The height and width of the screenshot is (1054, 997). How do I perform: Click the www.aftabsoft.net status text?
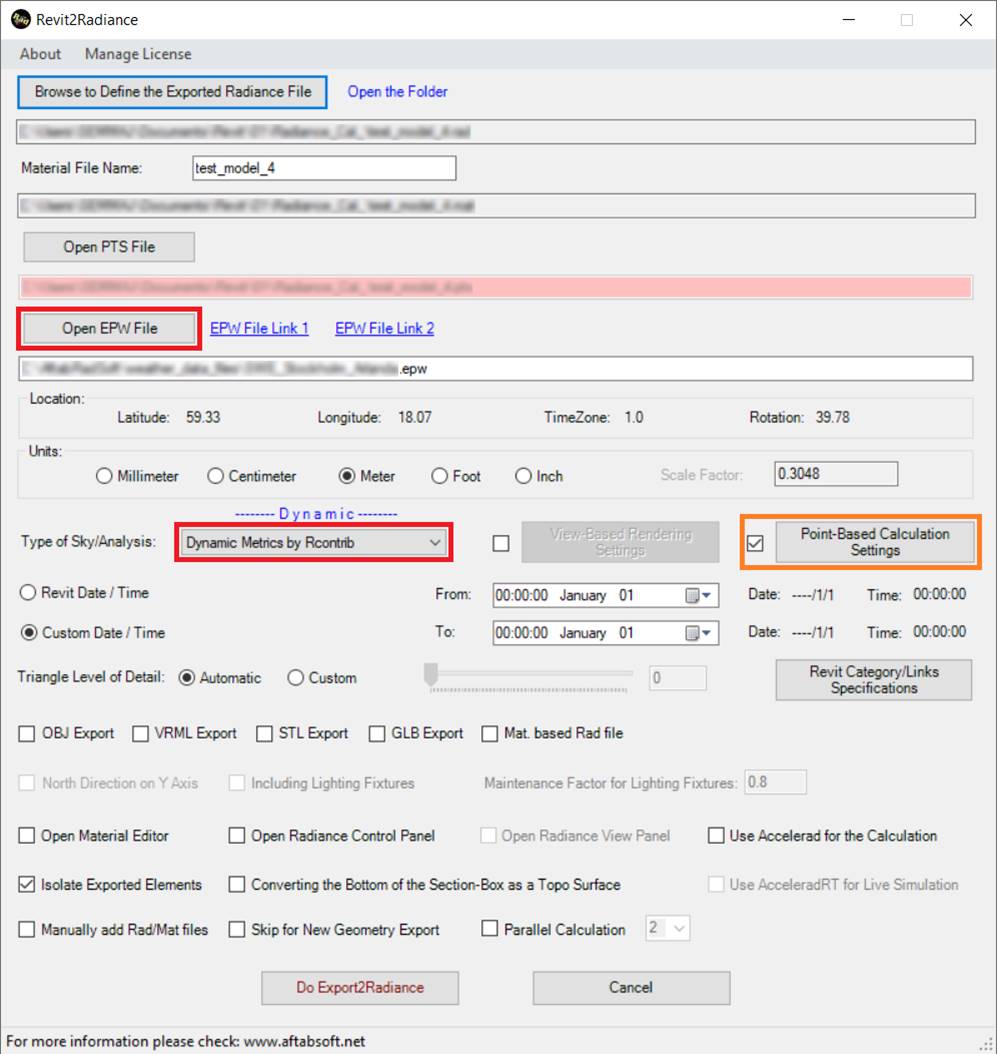pos(305,1041)
